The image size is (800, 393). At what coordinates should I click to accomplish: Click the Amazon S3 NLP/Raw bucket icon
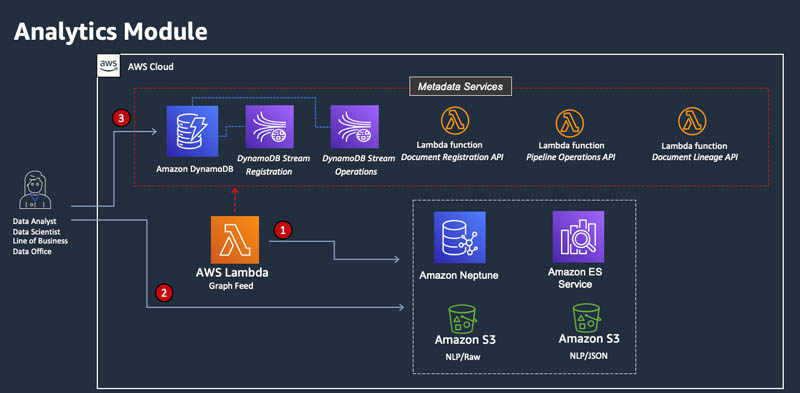click(x=464, y=319)
